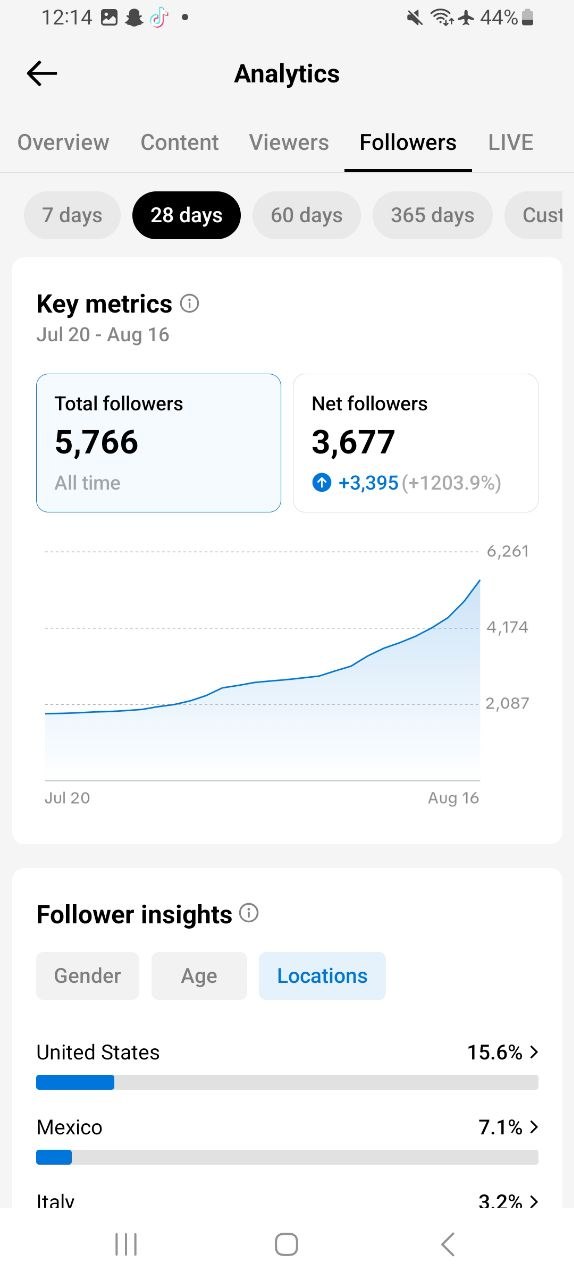Tap net followers blue up-arrow icon
Screen dimensions: 574x1280
click(x=321, y=483)
